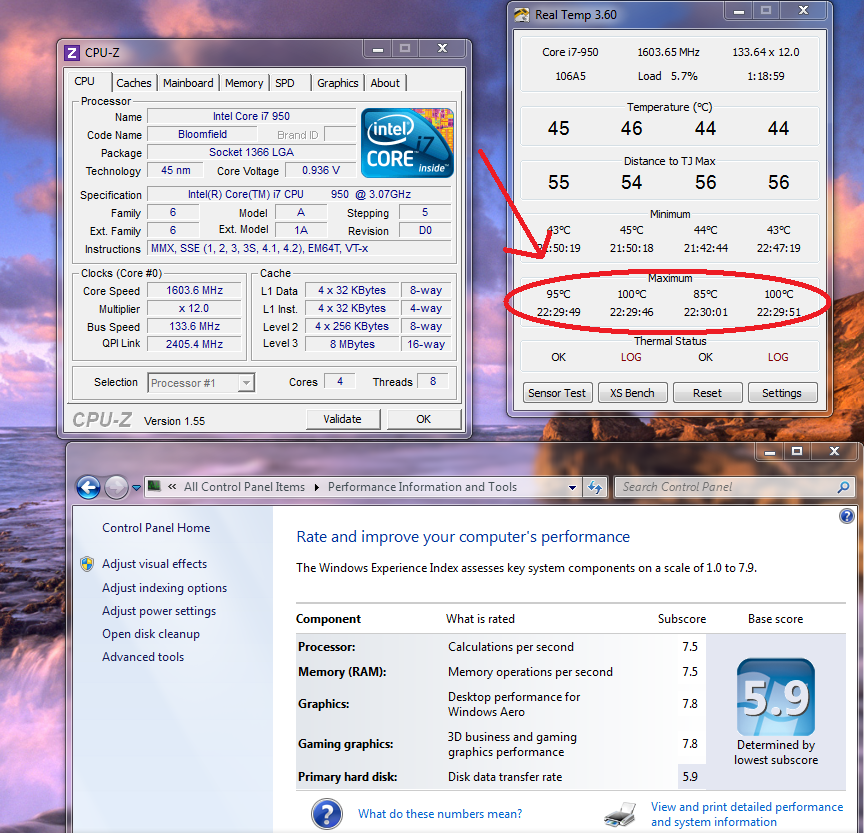Click the Primary hard disk 5.9 subscore
864x833 pixels.
pyautogui.click(x=690, y=777)
